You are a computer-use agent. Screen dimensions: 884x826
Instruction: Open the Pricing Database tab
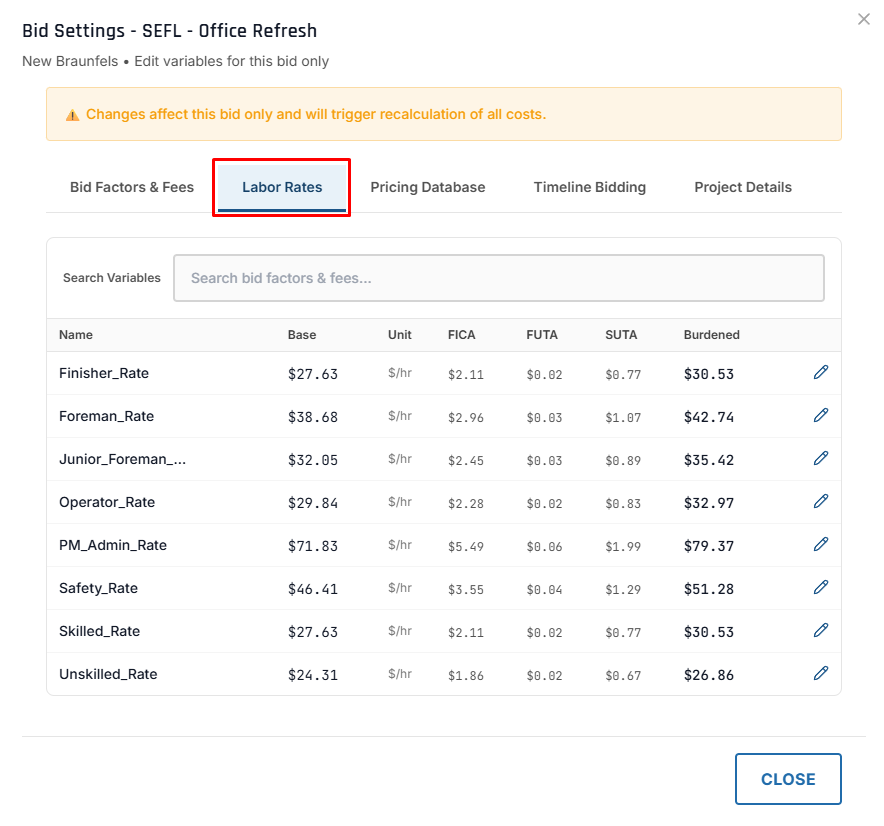(427, 187)
